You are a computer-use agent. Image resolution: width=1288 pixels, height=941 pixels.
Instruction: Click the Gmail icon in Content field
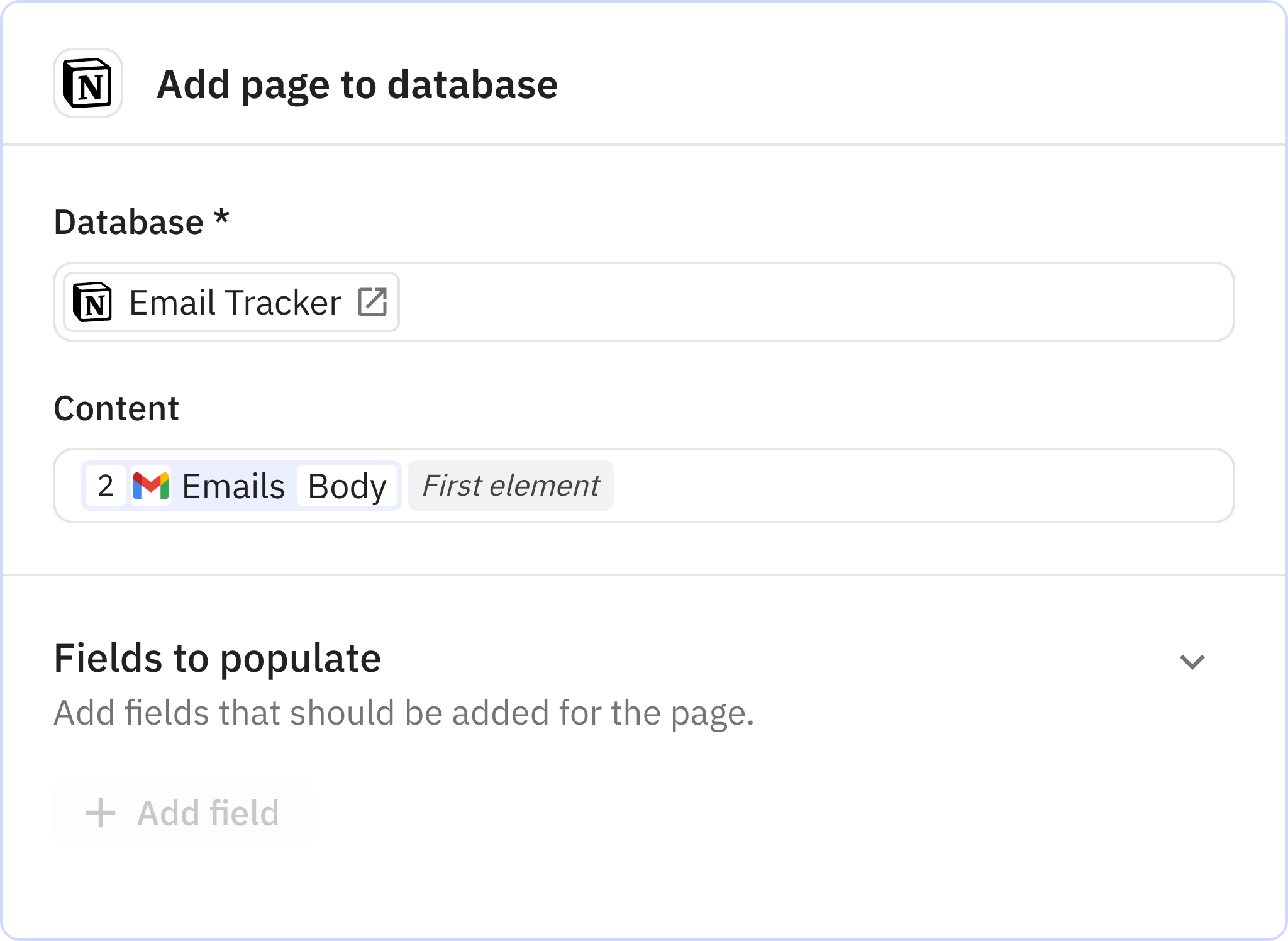151,486
